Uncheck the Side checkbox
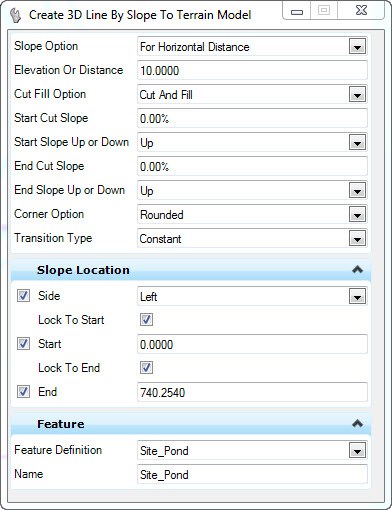 [x=23, y=296]
